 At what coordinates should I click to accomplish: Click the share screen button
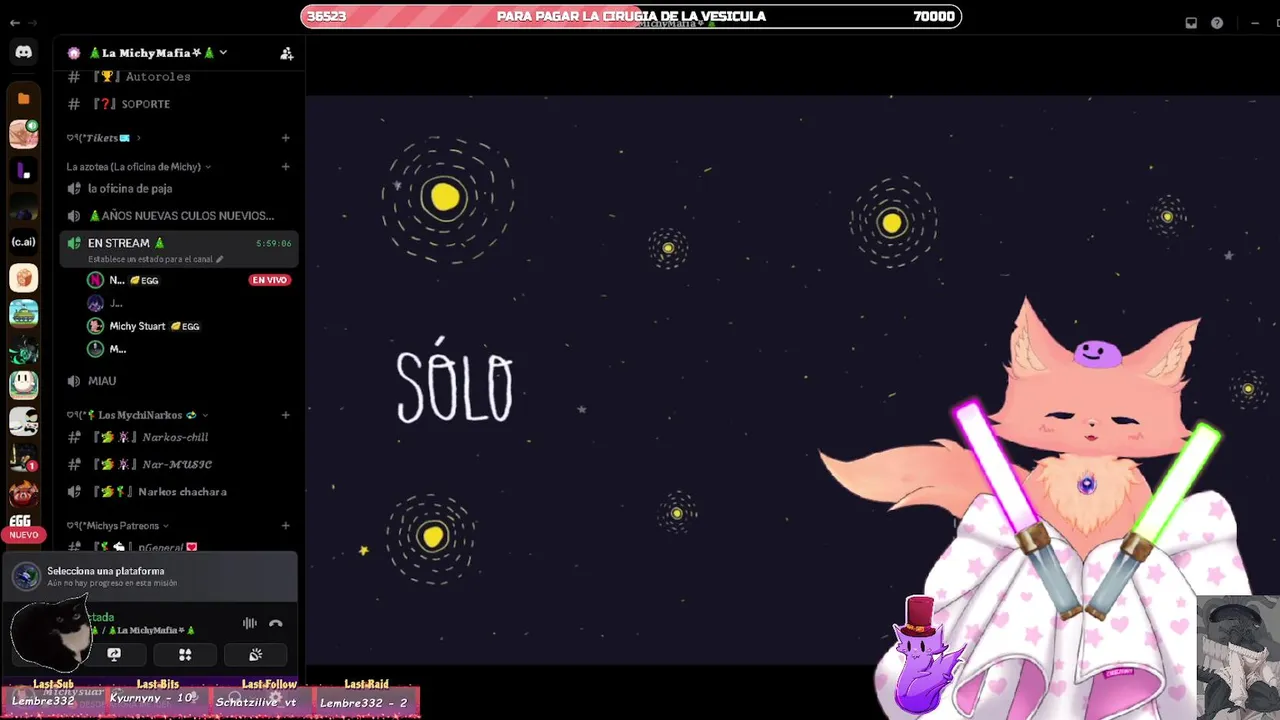[x=114, y=654]
